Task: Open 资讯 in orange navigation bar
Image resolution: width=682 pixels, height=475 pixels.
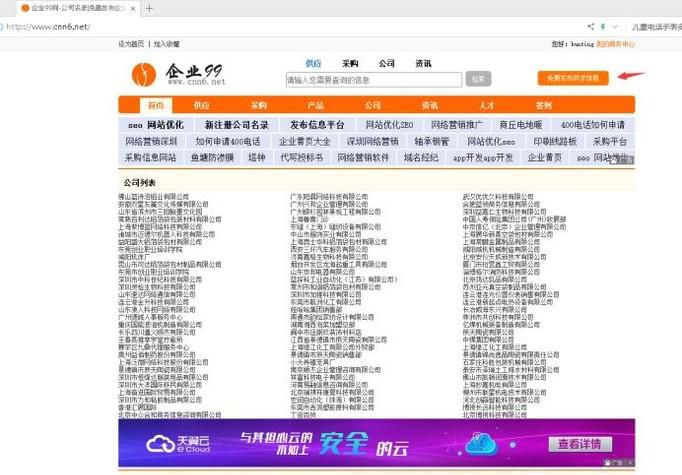Action: point(430,105)
